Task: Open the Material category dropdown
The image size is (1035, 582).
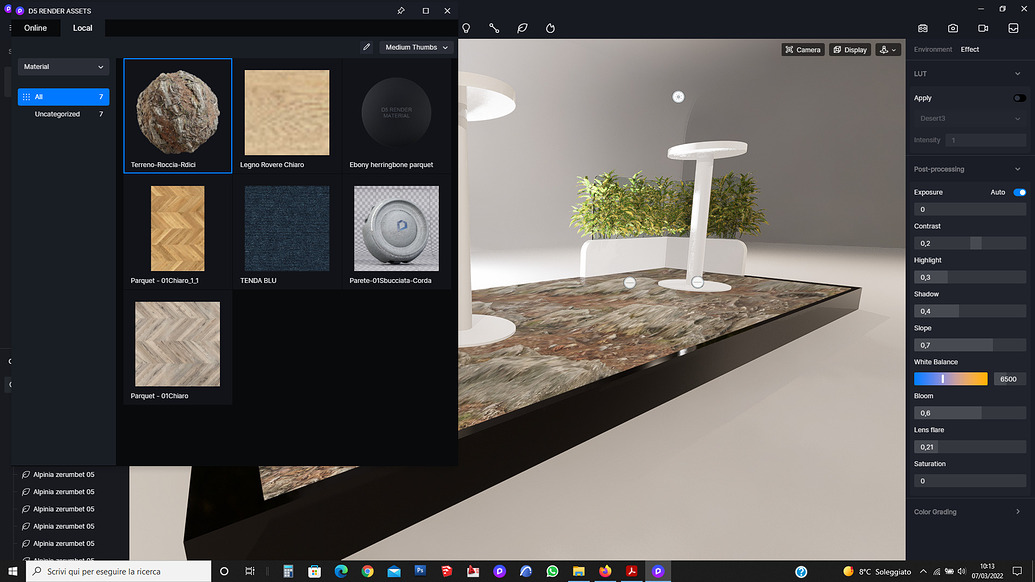Action: (x=62, y=65)
